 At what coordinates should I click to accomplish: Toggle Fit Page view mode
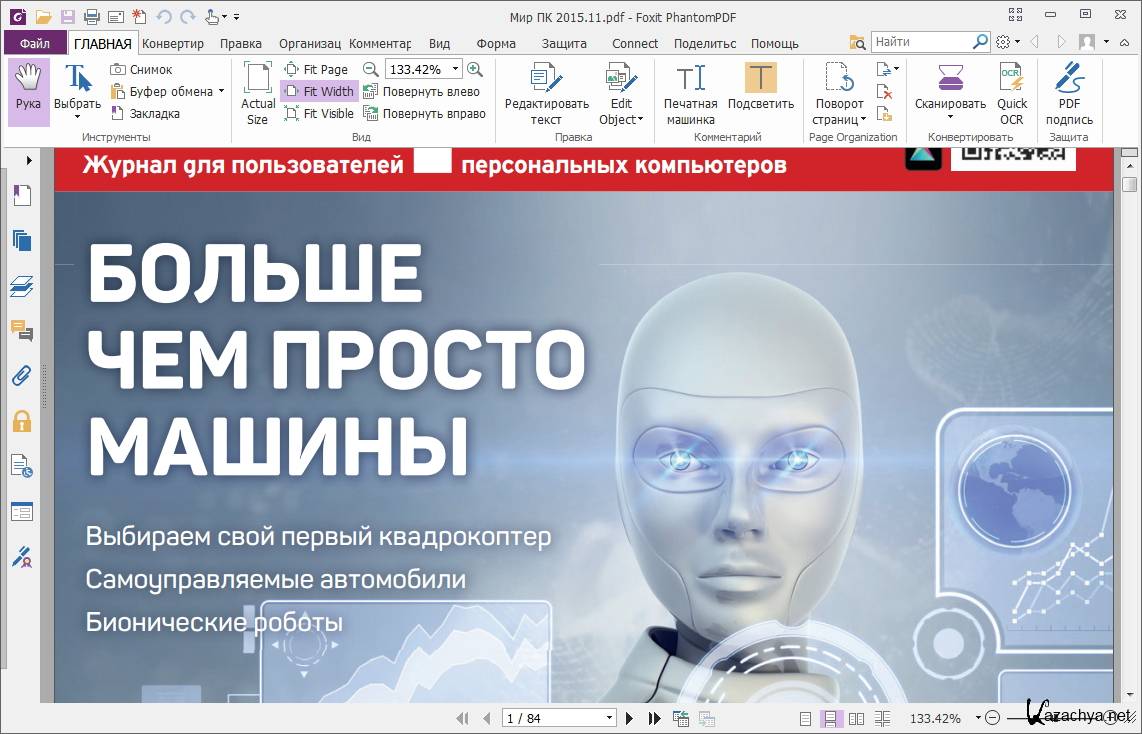point(316,69)
